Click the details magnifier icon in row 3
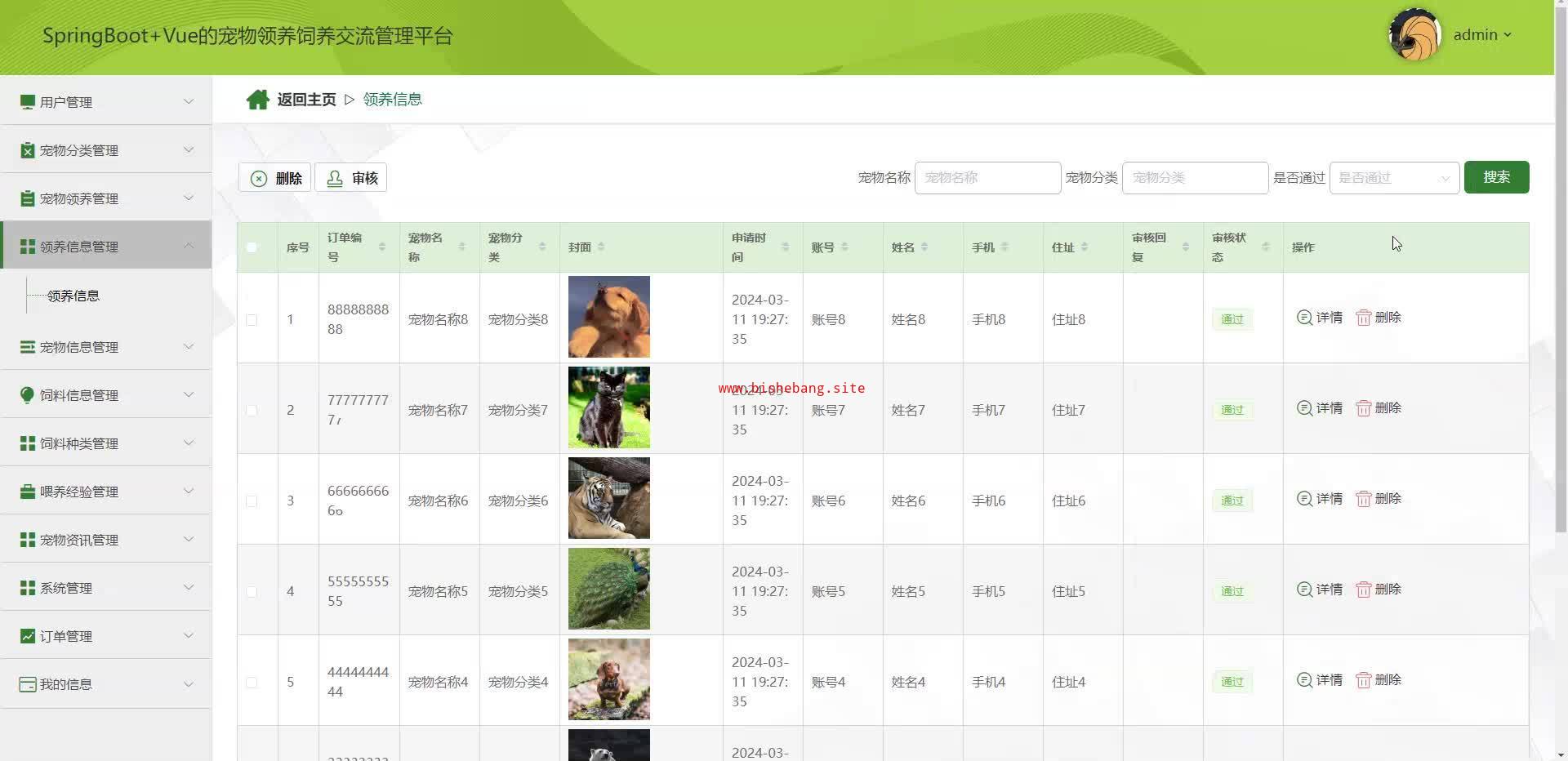This screenshot has height=761, width=1568. [x=1304, y=499]
